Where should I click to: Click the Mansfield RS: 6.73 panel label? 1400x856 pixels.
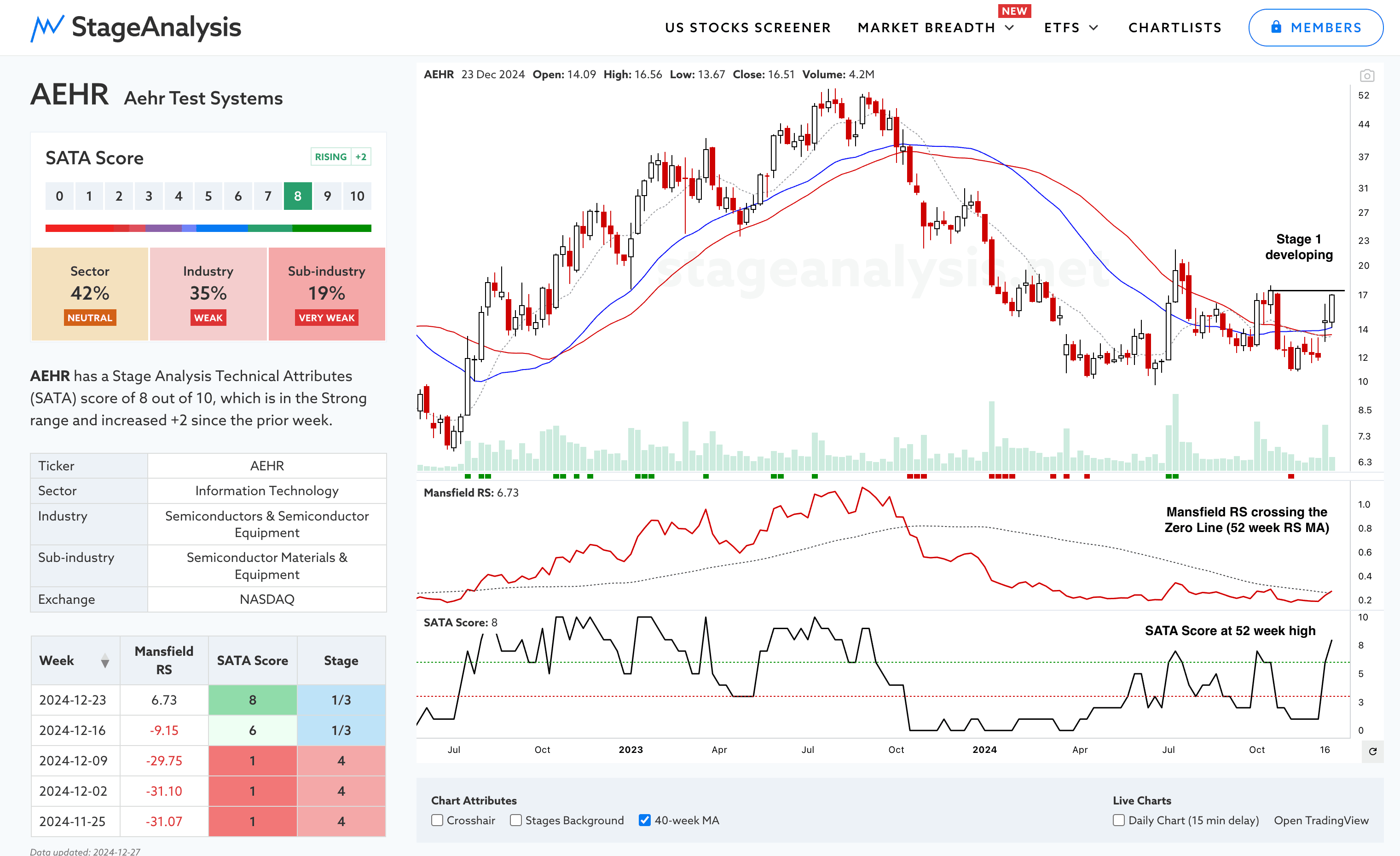[x=471, y=492]
